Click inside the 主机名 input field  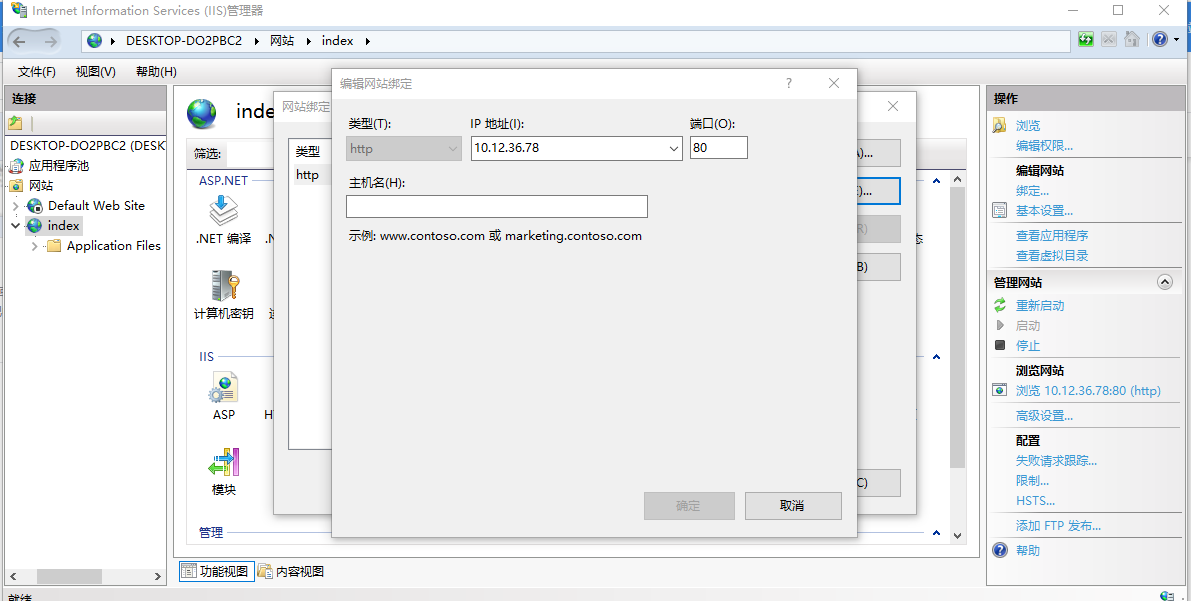point(497,206)
